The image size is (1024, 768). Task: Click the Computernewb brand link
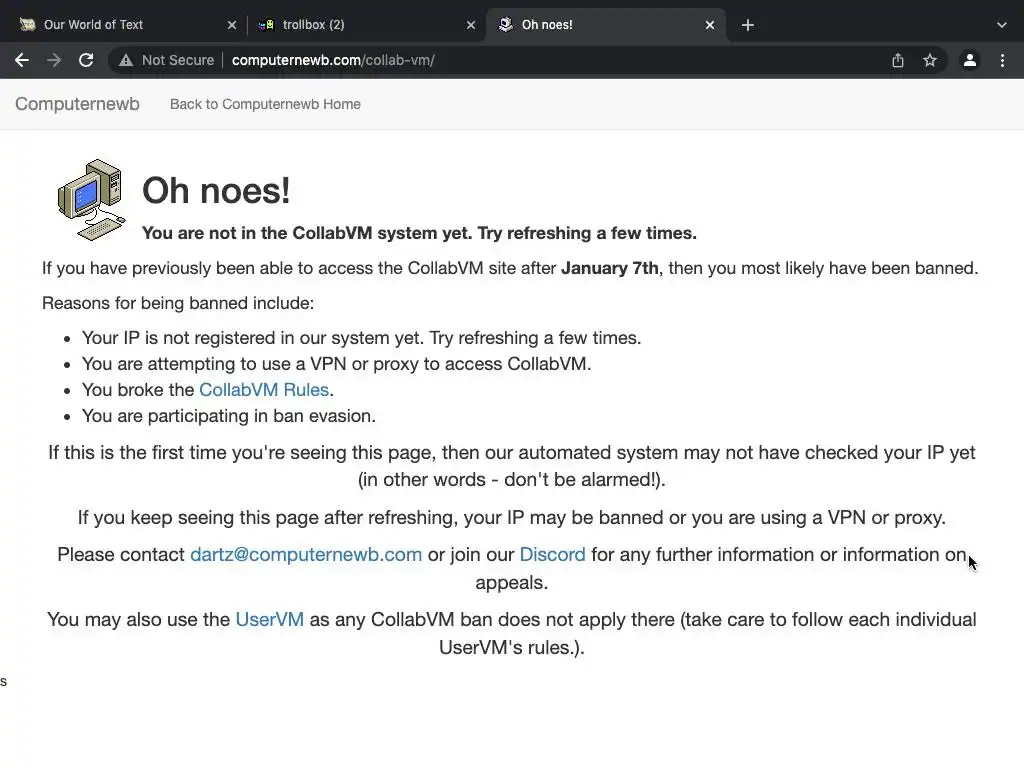pos(77,104)
